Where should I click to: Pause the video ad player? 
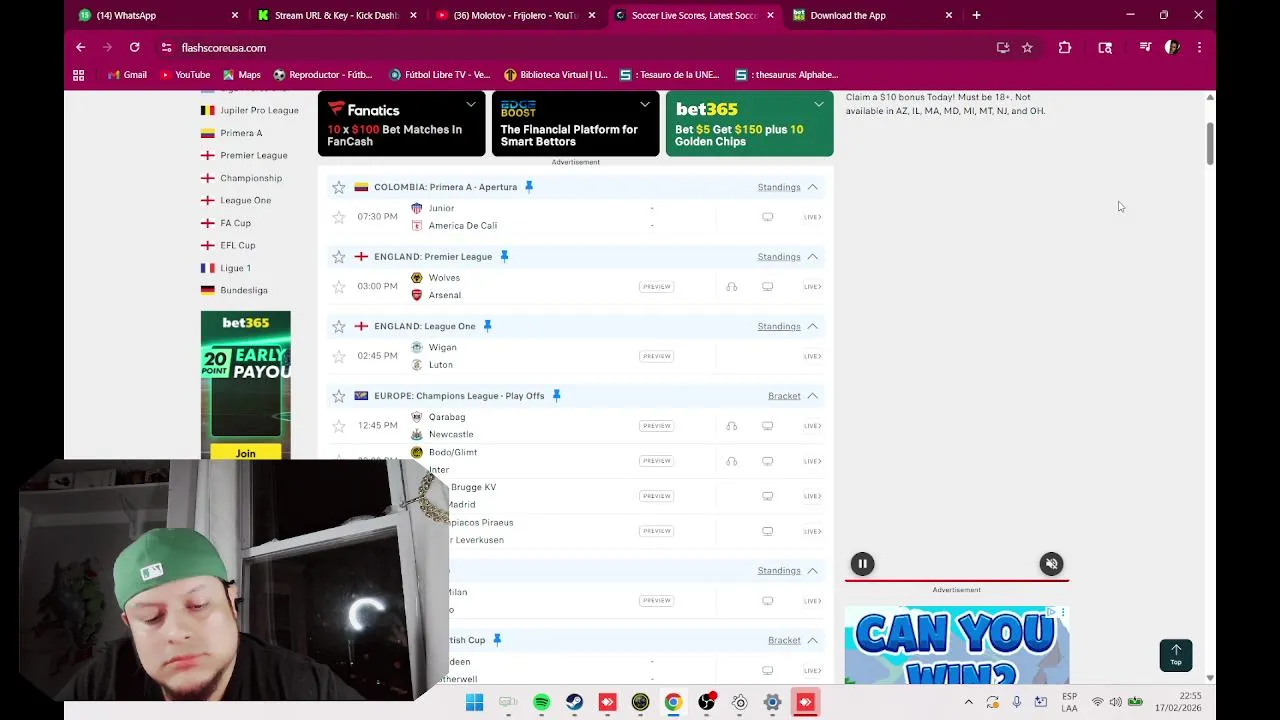click(x=862, y=564)
